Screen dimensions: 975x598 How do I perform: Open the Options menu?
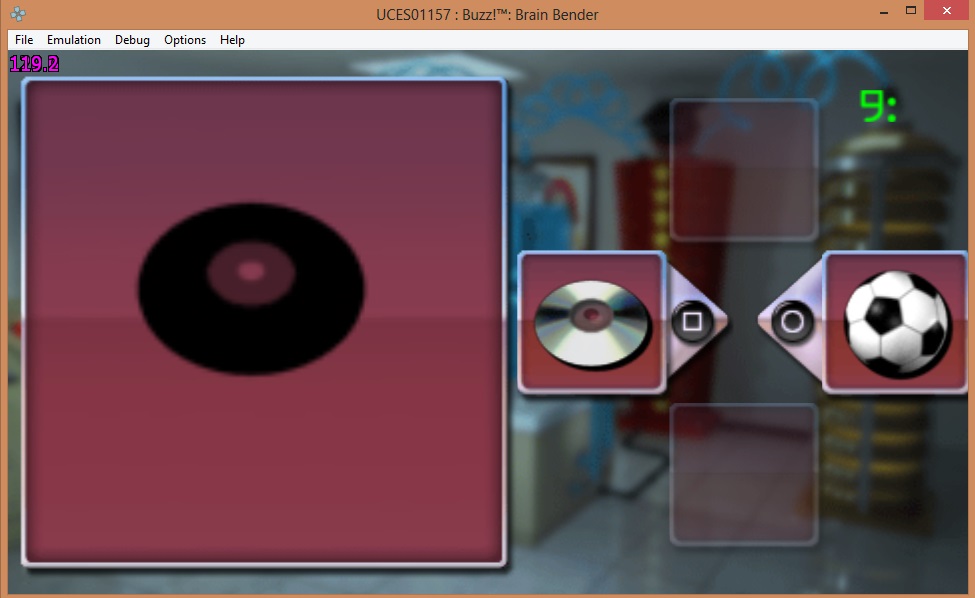click(185, 40)
